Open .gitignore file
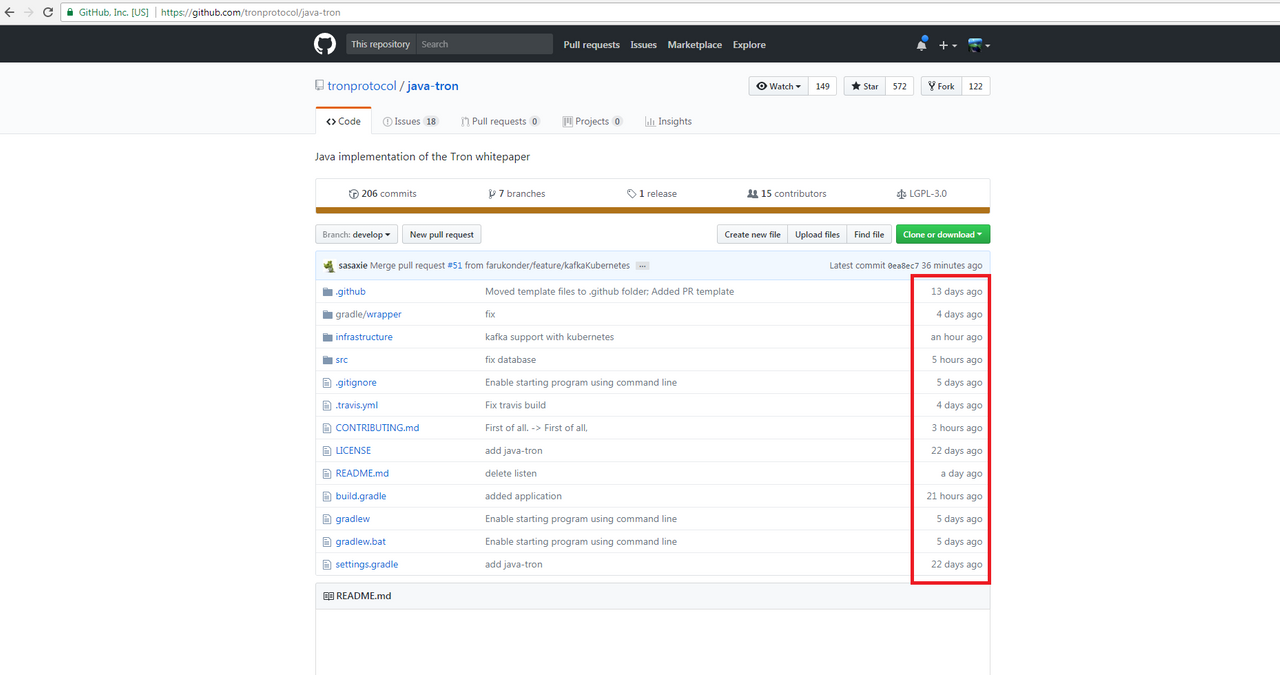Viewport: 1280px width, 675px height. click(356, 383)
